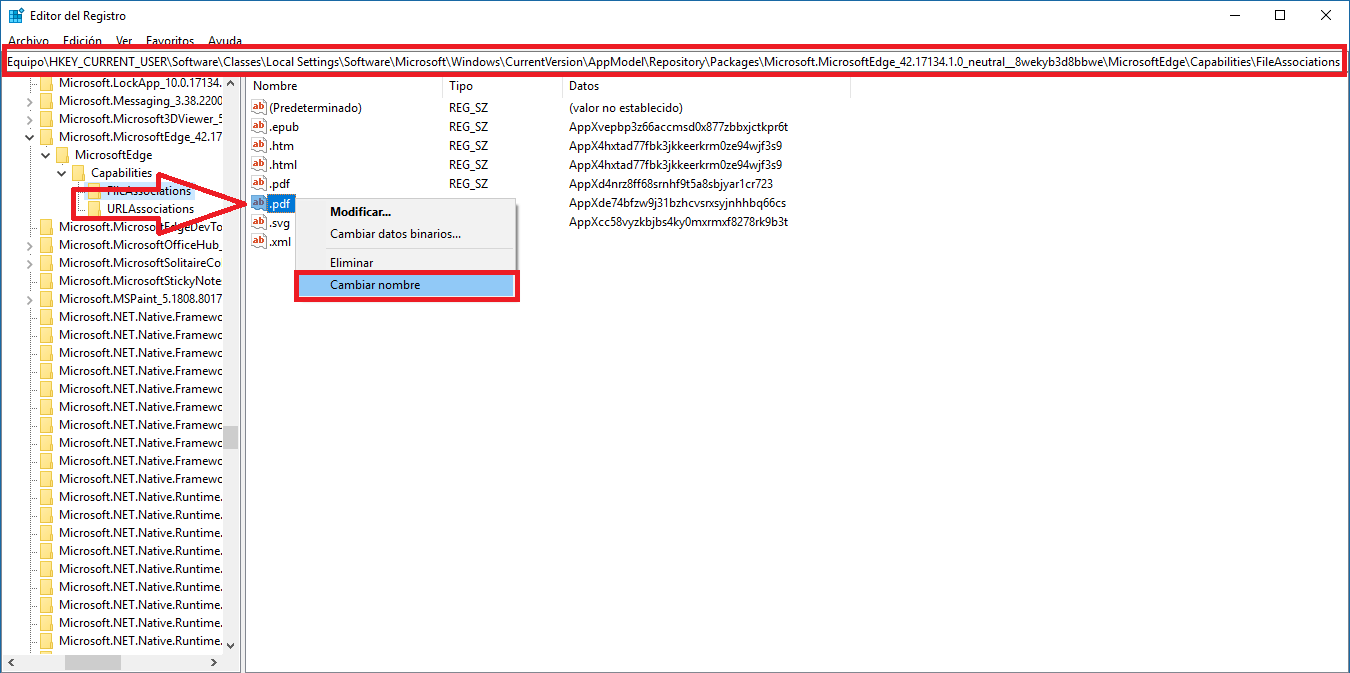Click the string value icon for .svg
This screenshot has height=673, width=1350.
pos(259,223)
